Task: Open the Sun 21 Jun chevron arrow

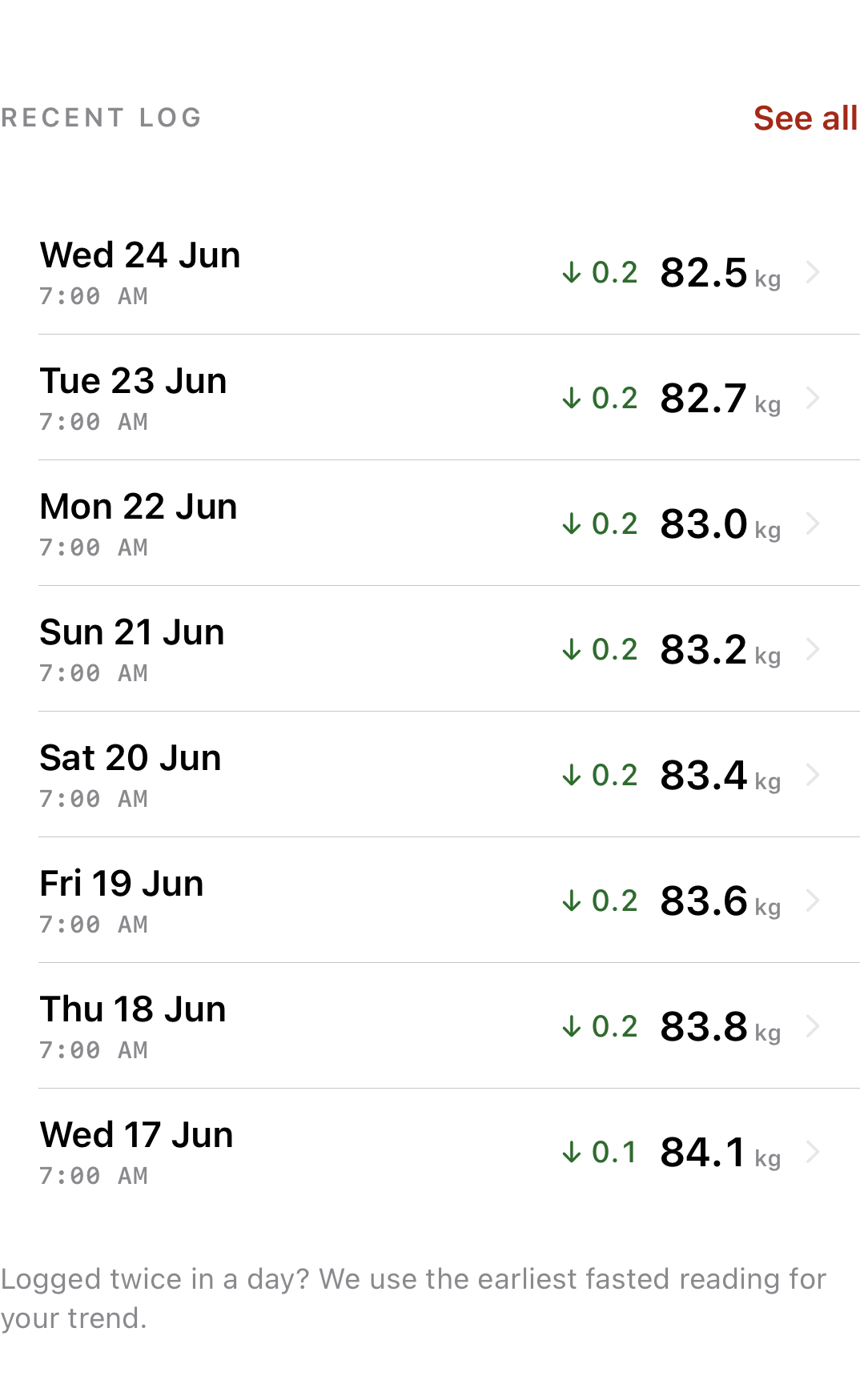Action: pos(813,649)
